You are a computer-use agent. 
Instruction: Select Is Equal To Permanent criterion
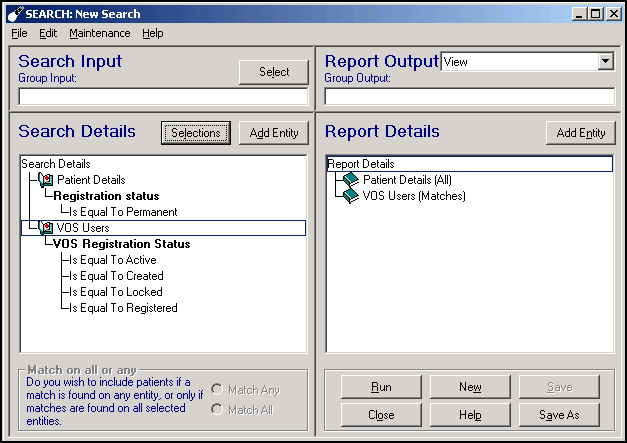pos(123,212)
